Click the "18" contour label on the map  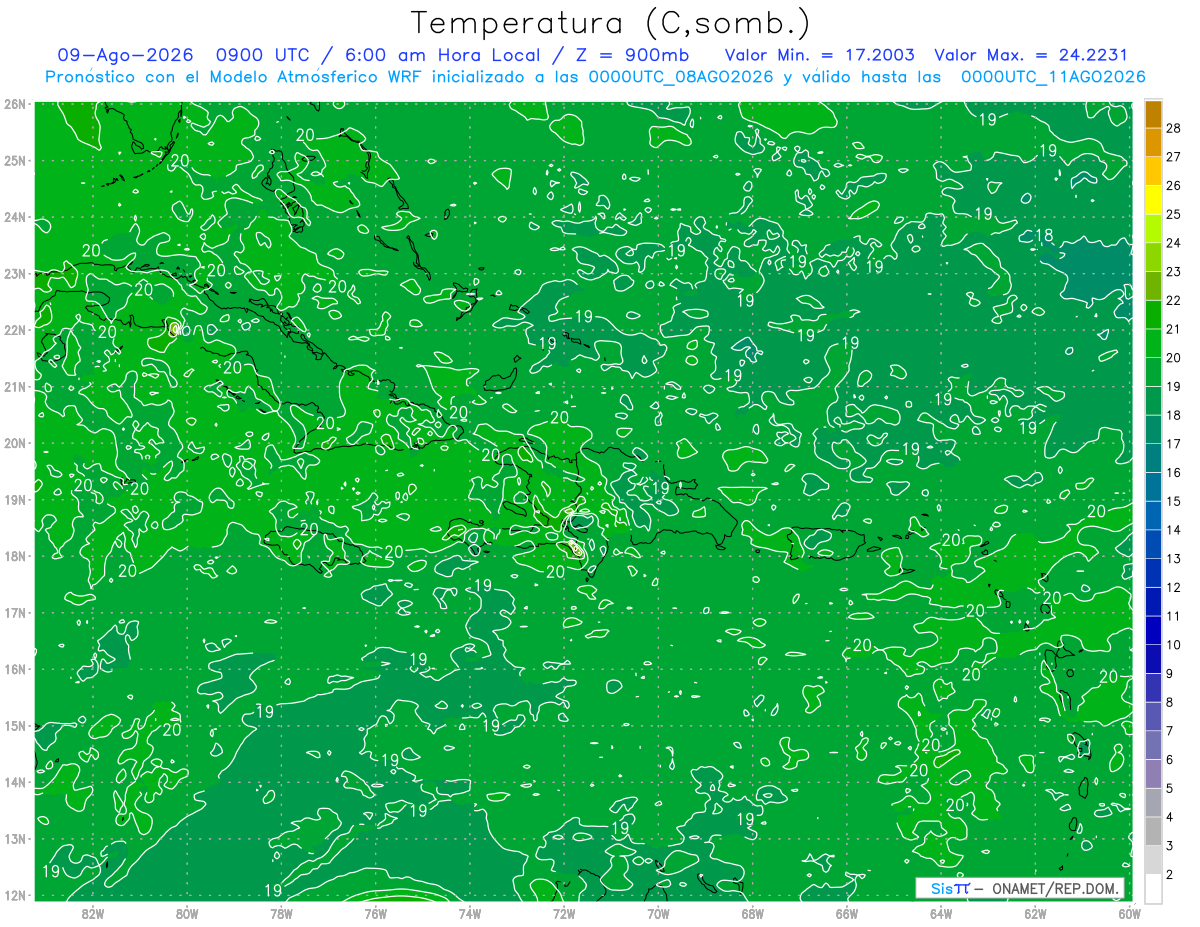point(1044,236)
